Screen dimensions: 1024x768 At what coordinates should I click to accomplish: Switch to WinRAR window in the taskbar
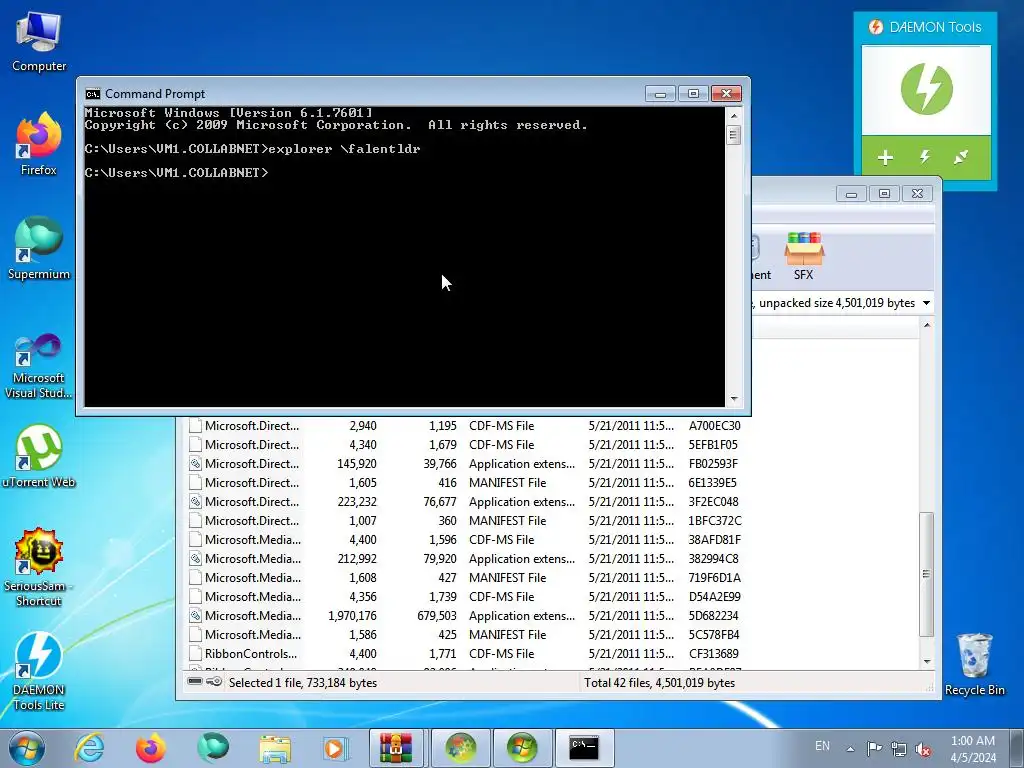[x=397, y=748]
